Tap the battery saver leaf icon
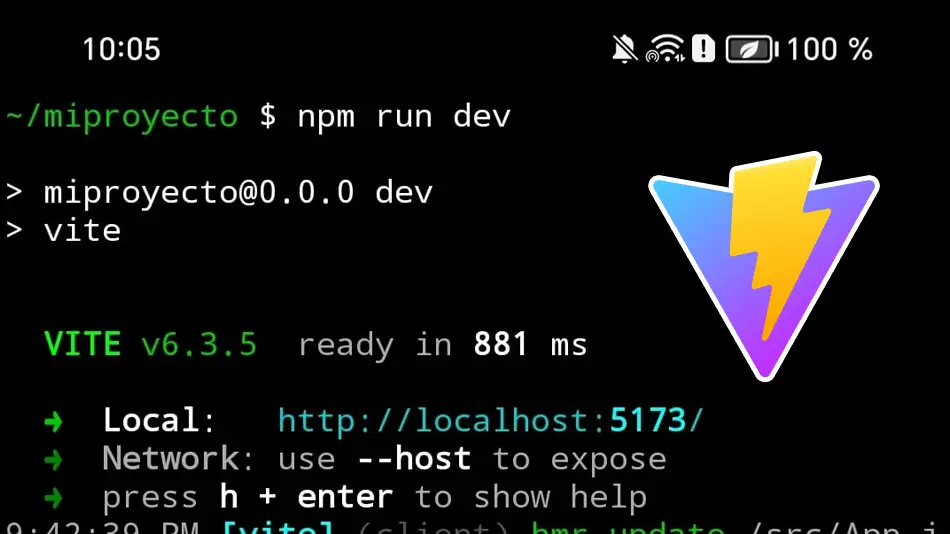Viewport: 950px width, 534px height. (751, 49)
